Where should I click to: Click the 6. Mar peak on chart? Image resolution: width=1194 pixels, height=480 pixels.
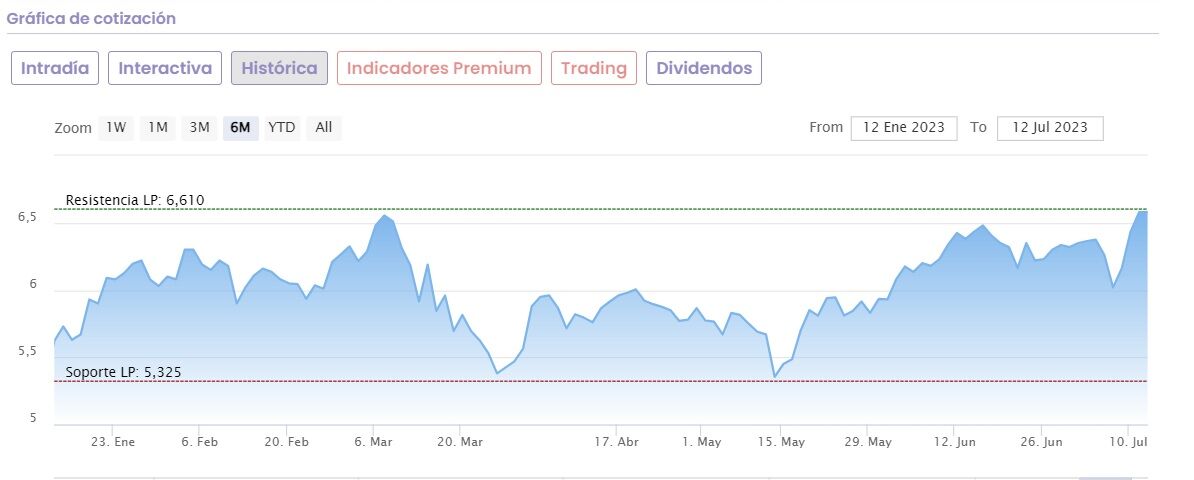click(x=385, y=215)
